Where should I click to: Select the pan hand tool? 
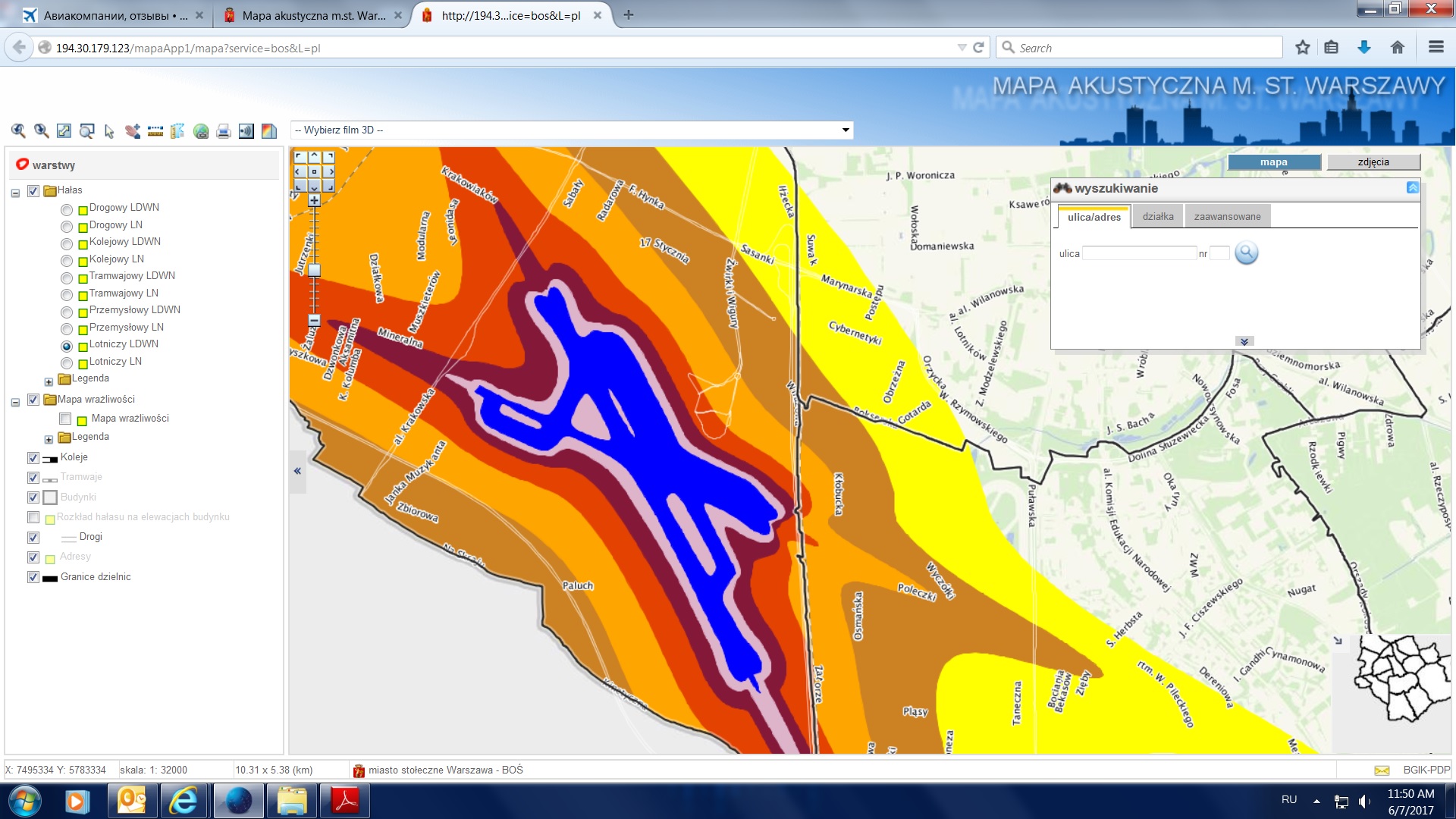point(133,131)
